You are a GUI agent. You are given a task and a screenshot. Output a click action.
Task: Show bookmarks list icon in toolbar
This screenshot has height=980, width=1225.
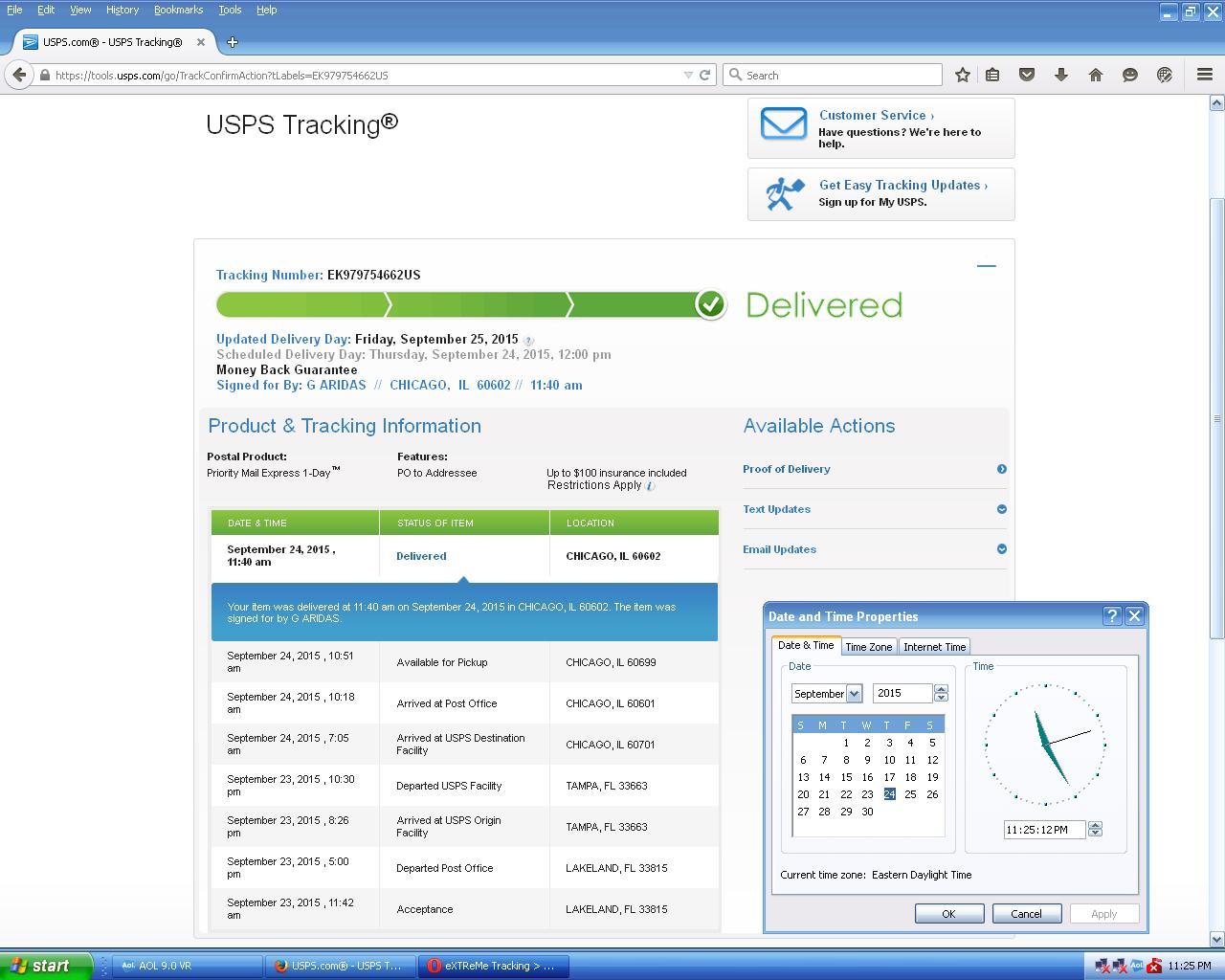coord(992,75)
